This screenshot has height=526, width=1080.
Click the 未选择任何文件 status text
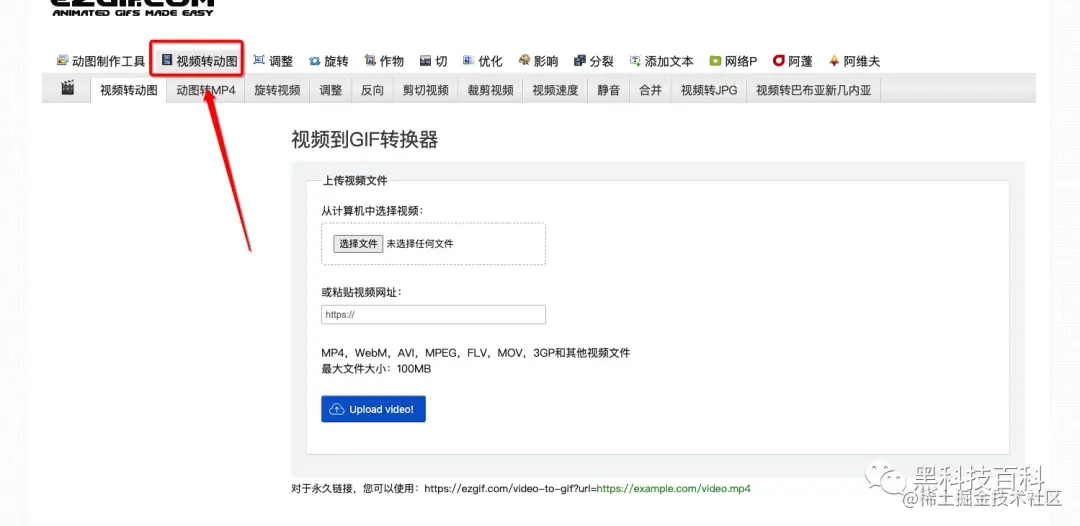[x=420, y=244]
